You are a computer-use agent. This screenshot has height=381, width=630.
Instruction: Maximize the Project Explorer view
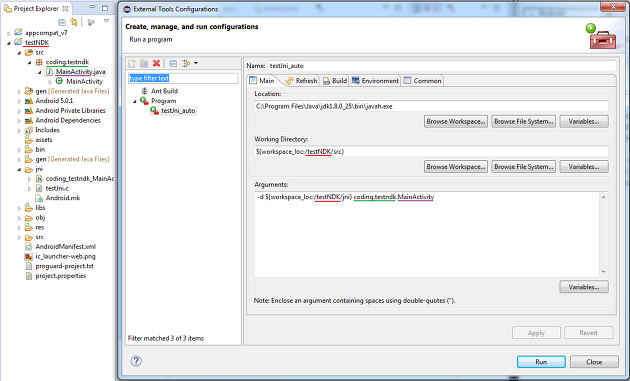point(105,8)
